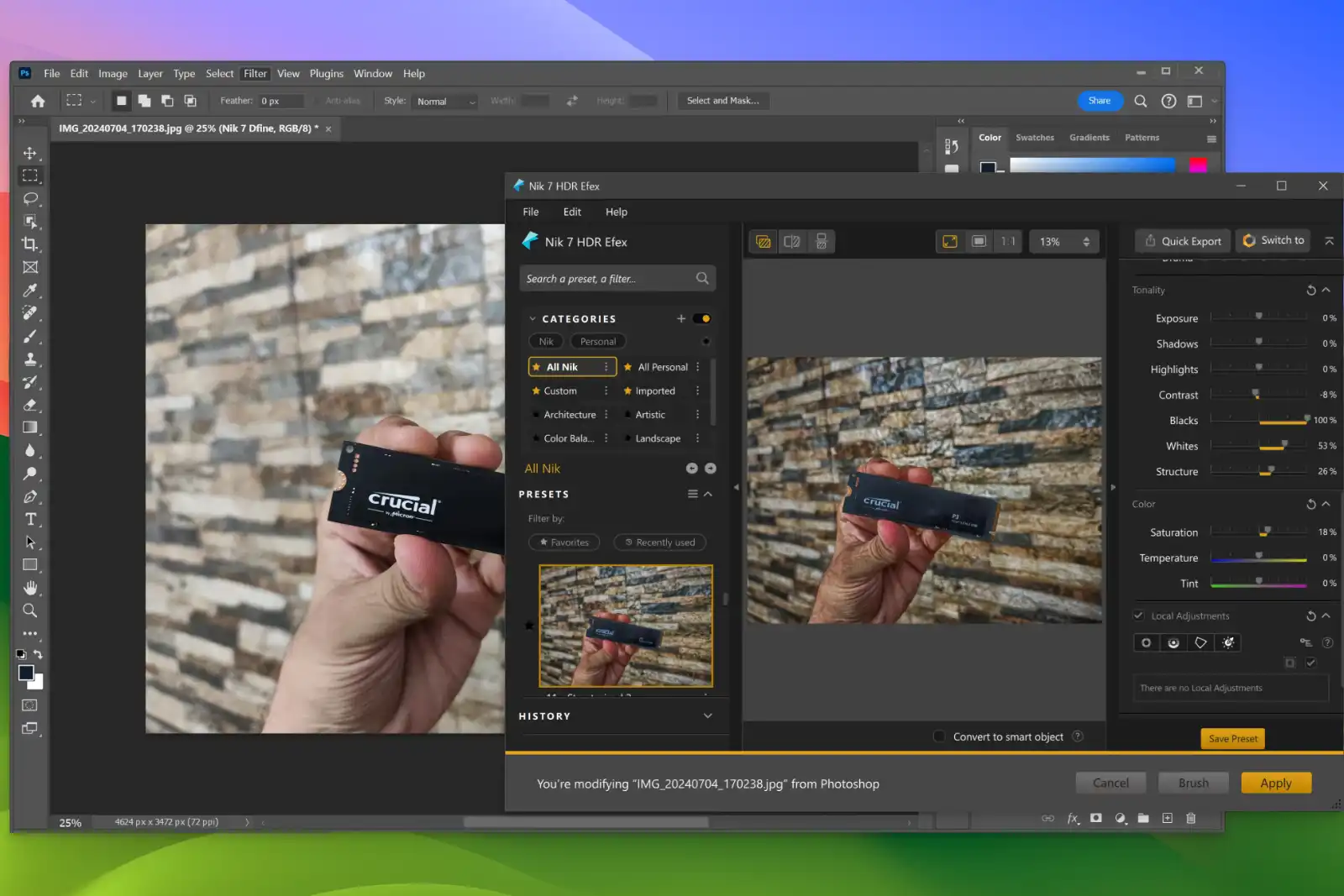Viewport: 1344px width, 896px height.
Task: Uncheck the Local Adjustments checkbox
Action: (1139, 616)
